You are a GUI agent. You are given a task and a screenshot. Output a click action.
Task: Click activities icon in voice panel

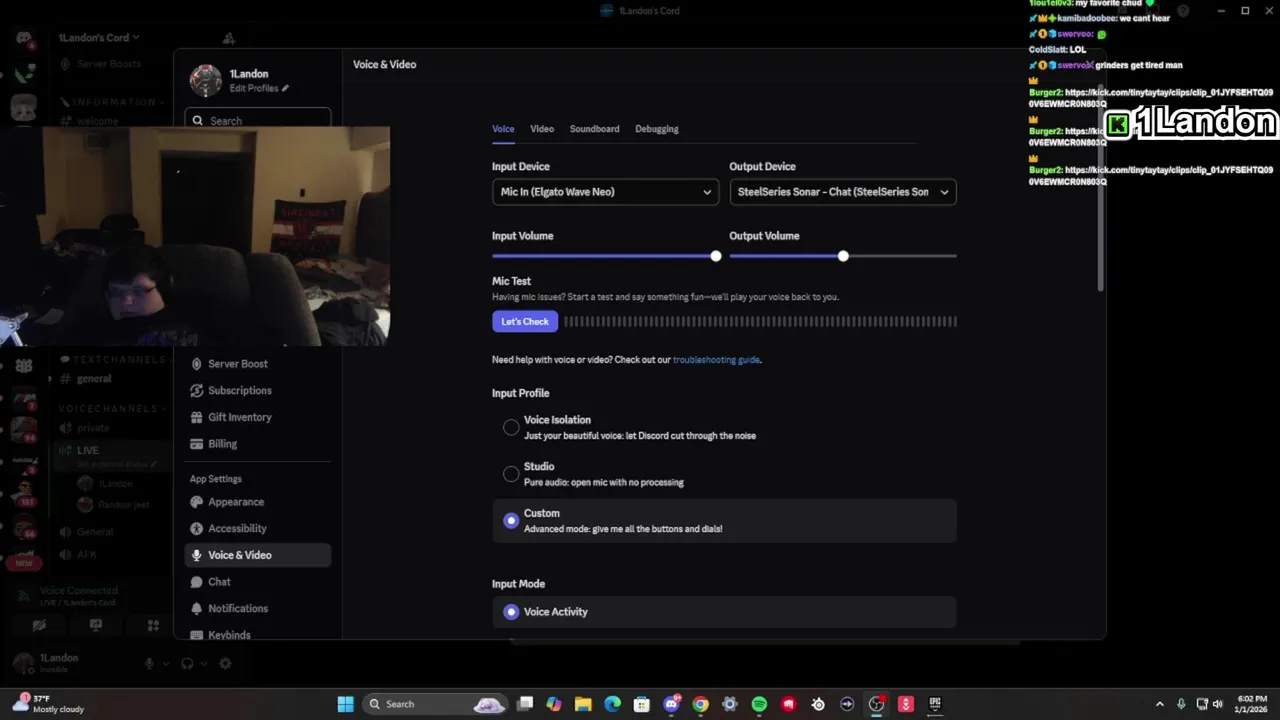coord(153,625)
